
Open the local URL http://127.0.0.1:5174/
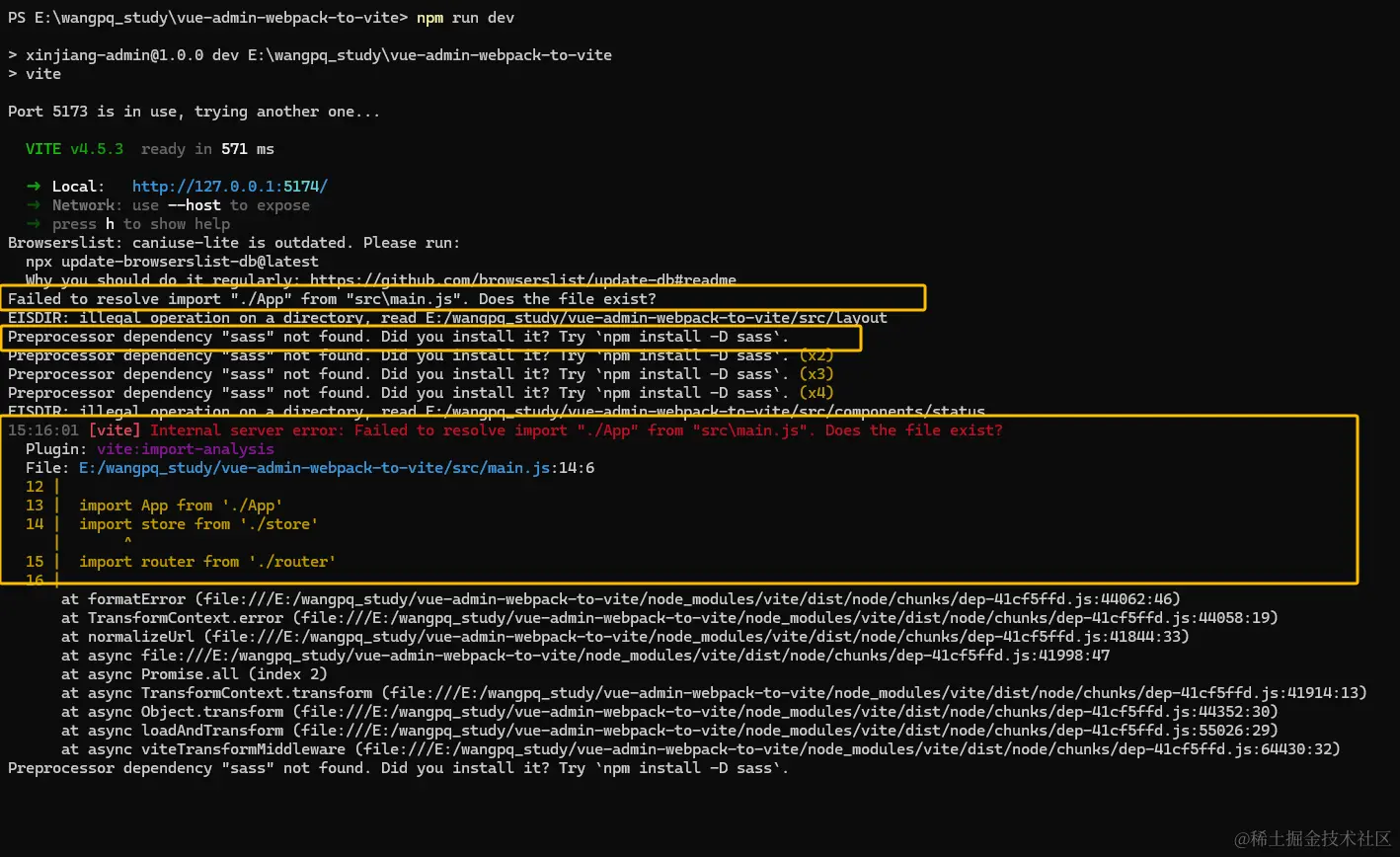tap(230, 187)
